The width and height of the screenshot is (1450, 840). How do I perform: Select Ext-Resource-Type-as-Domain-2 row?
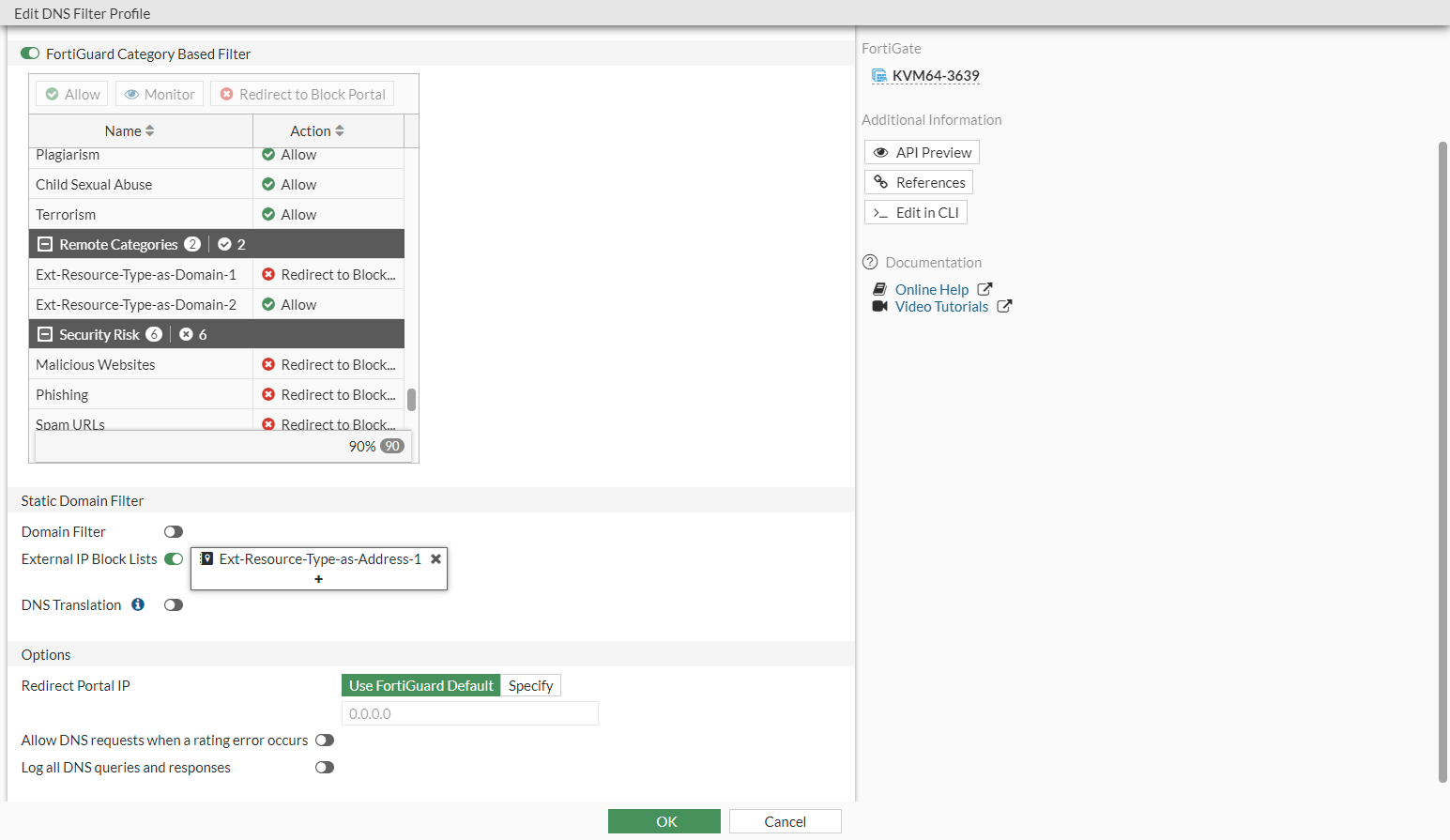coord(217,304)
